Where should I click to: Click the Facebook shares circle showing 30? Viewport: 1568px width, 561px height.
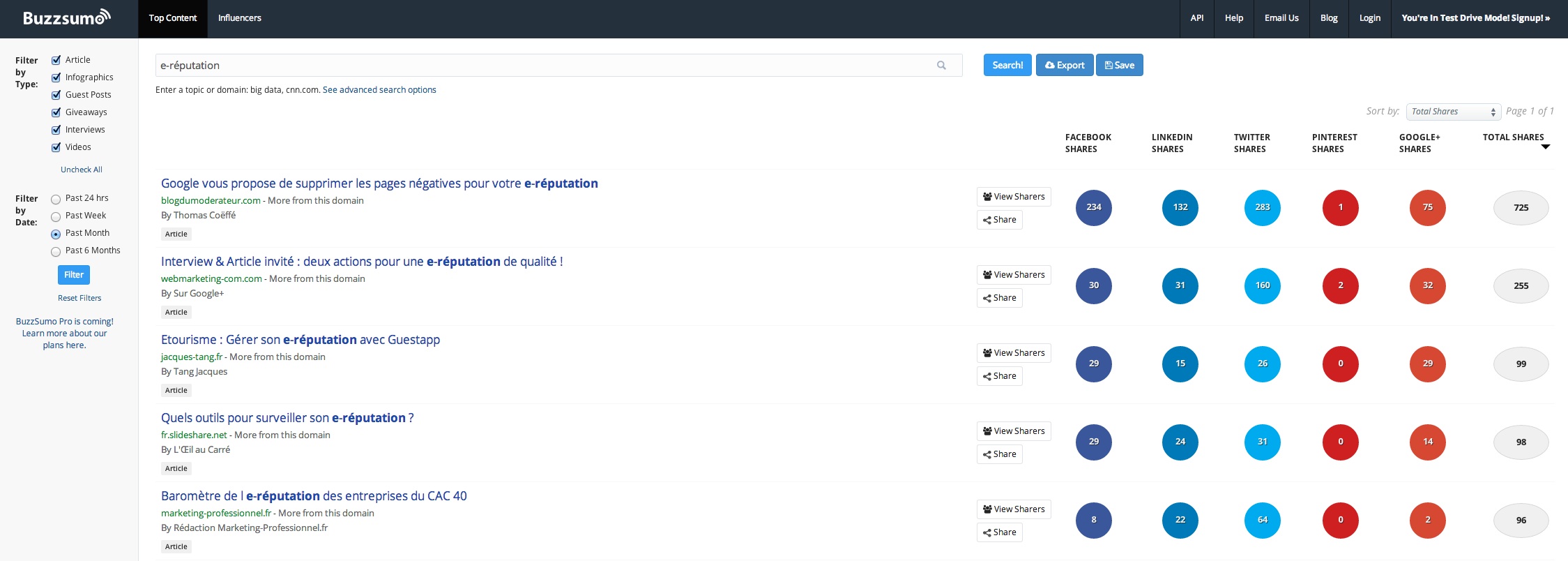click(1094, 285)
